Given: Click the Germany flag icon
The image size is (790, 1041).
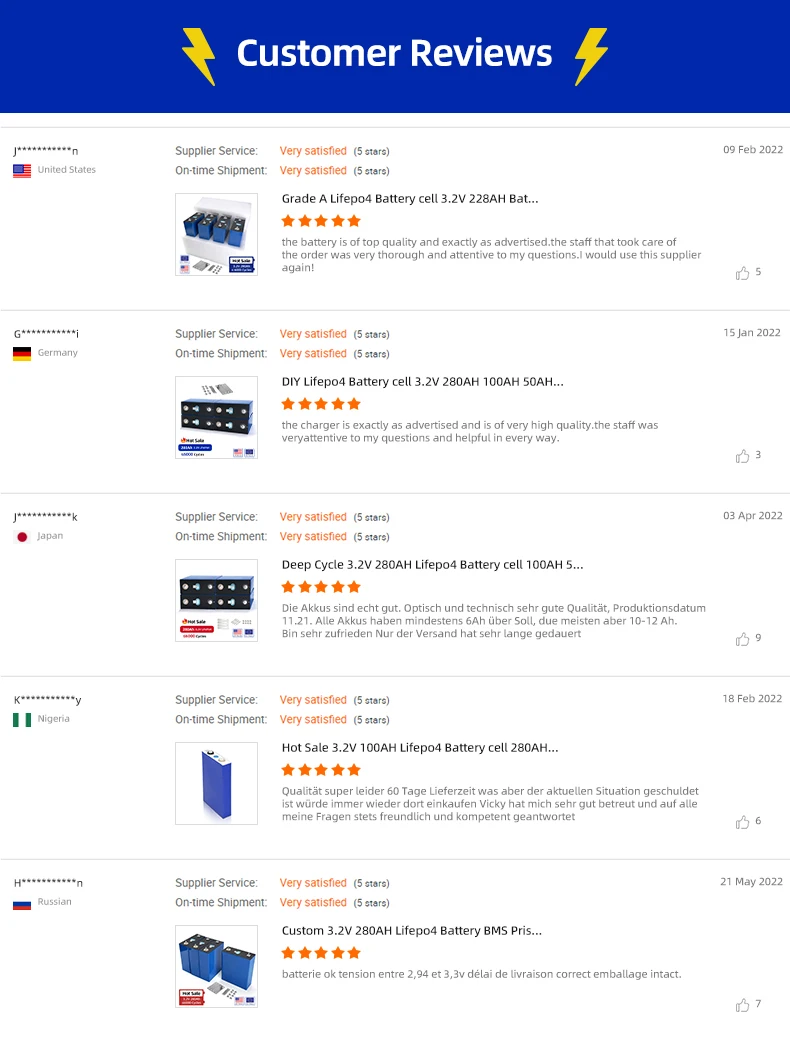Looking at the screenshot, I should click(22, 354).
